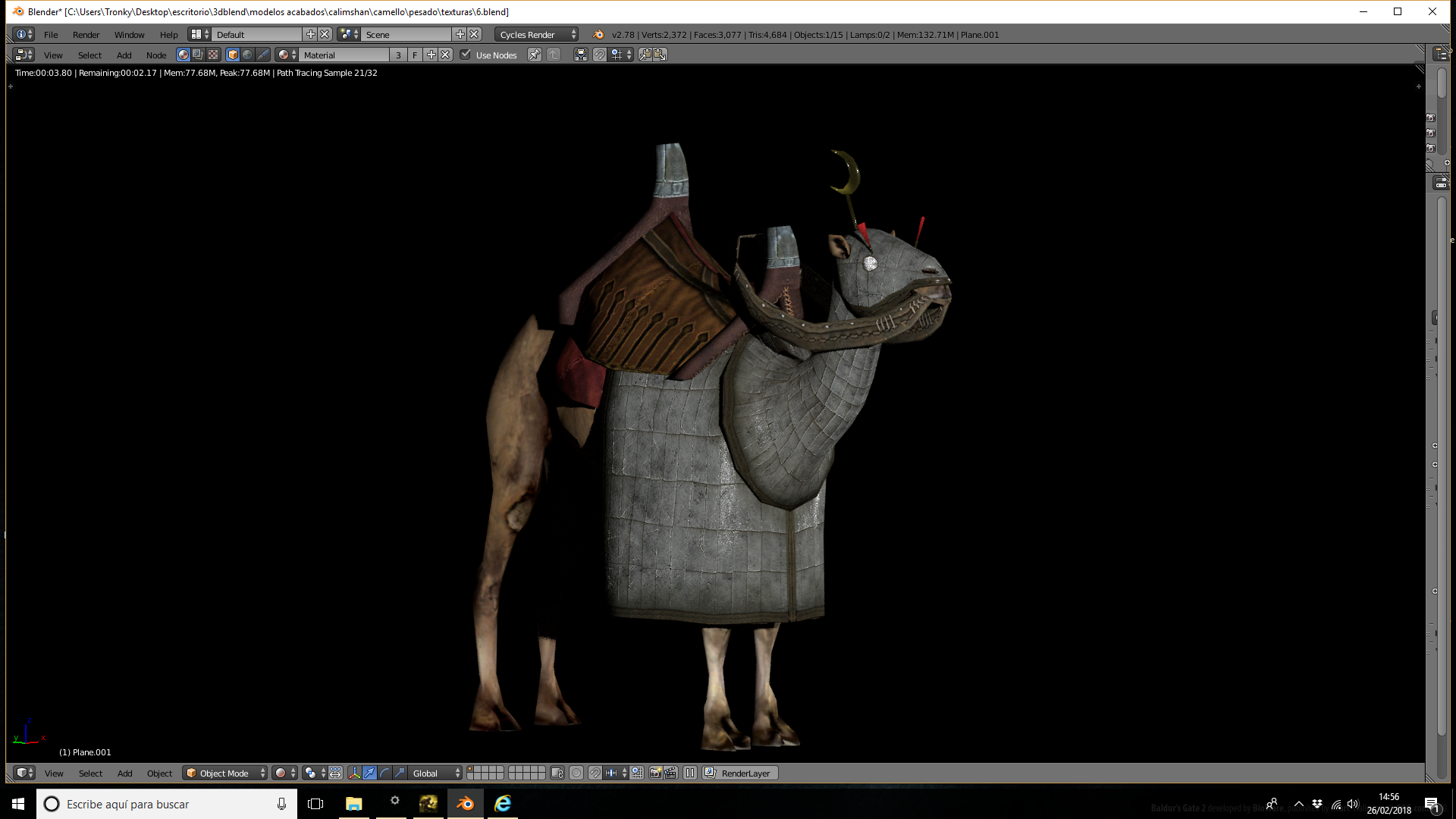The image size is (1456, 819).
Task: Switch shader nodes to World data
Action: [x=247, y=55]
